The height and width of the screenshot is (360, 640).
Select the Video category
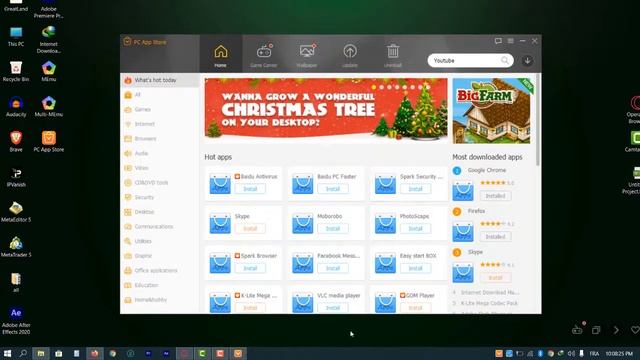(160, 168)
